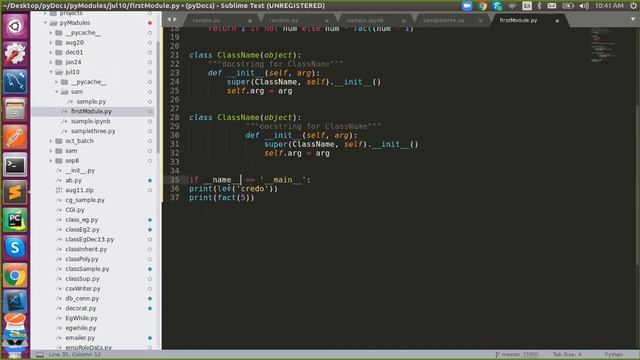The image size is (640, 360).
Task: Click Line 35, Column 12 status text
Action: pyautogui.click(x=75, y=354)
